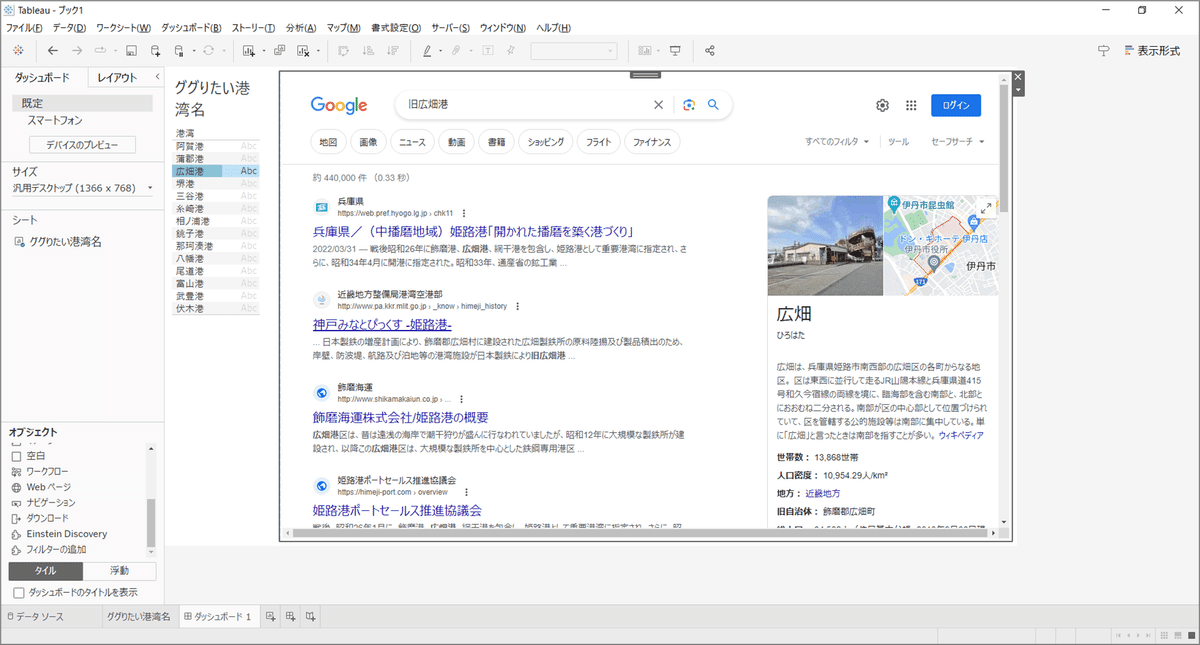The height and width of the screenshot is (645, 1200).
Task: Open the ファイル(F) menu
Action: (24, 27)
